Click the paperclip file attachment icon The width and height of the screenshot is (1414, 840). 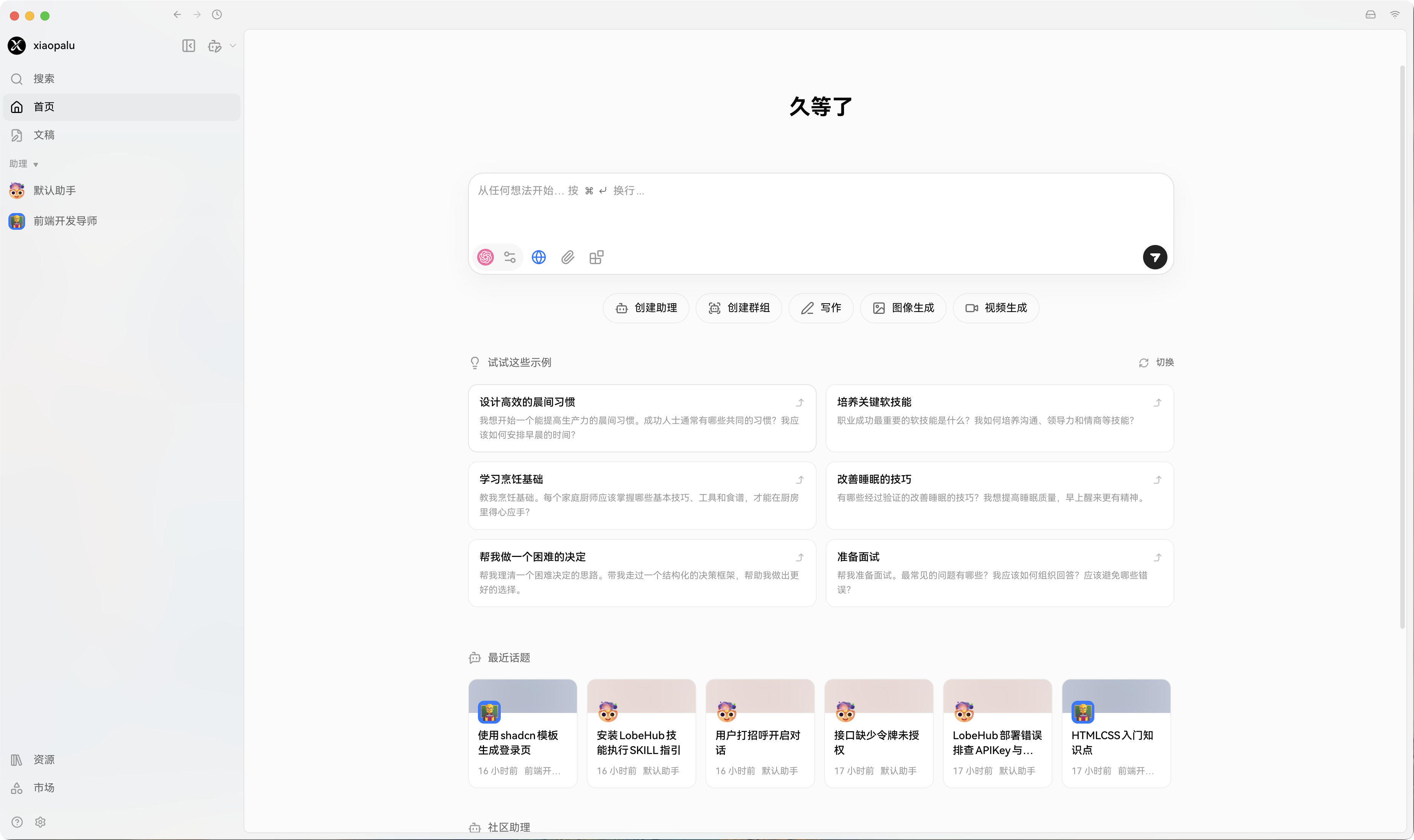tap(568, 258)
